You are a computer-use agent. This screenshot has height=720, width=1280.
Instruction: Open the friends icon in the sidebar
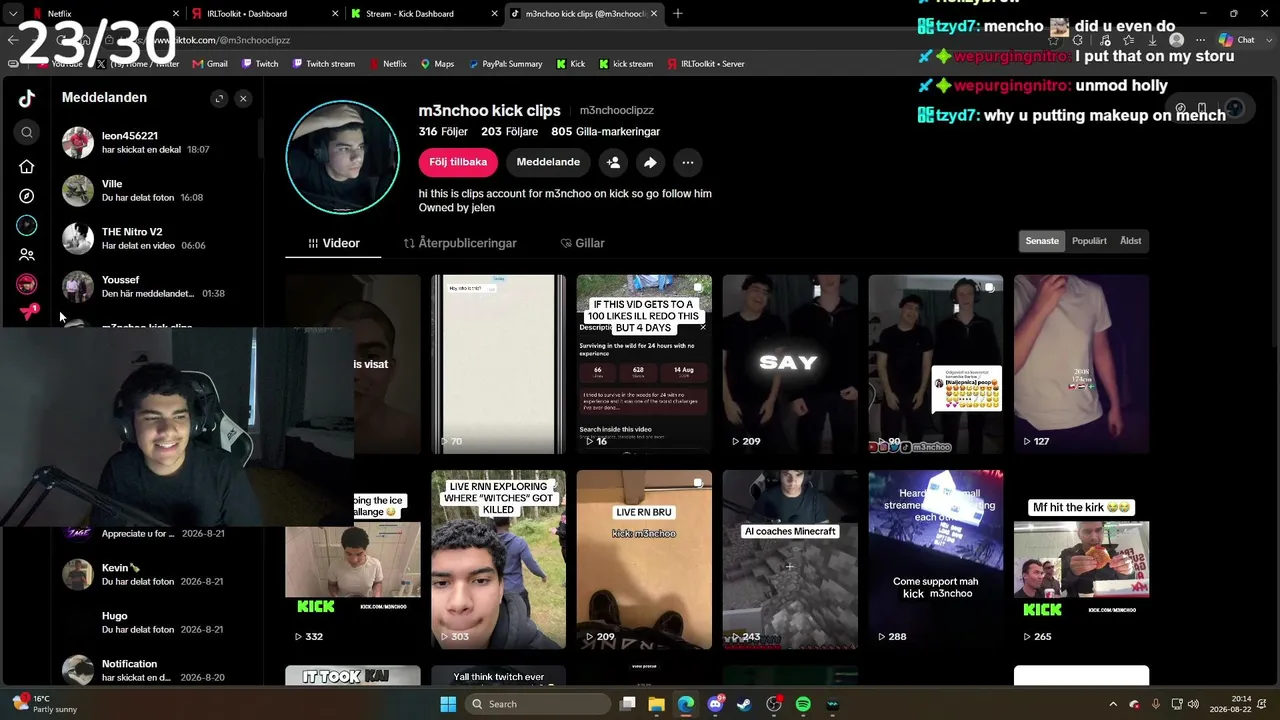point(27,255)
